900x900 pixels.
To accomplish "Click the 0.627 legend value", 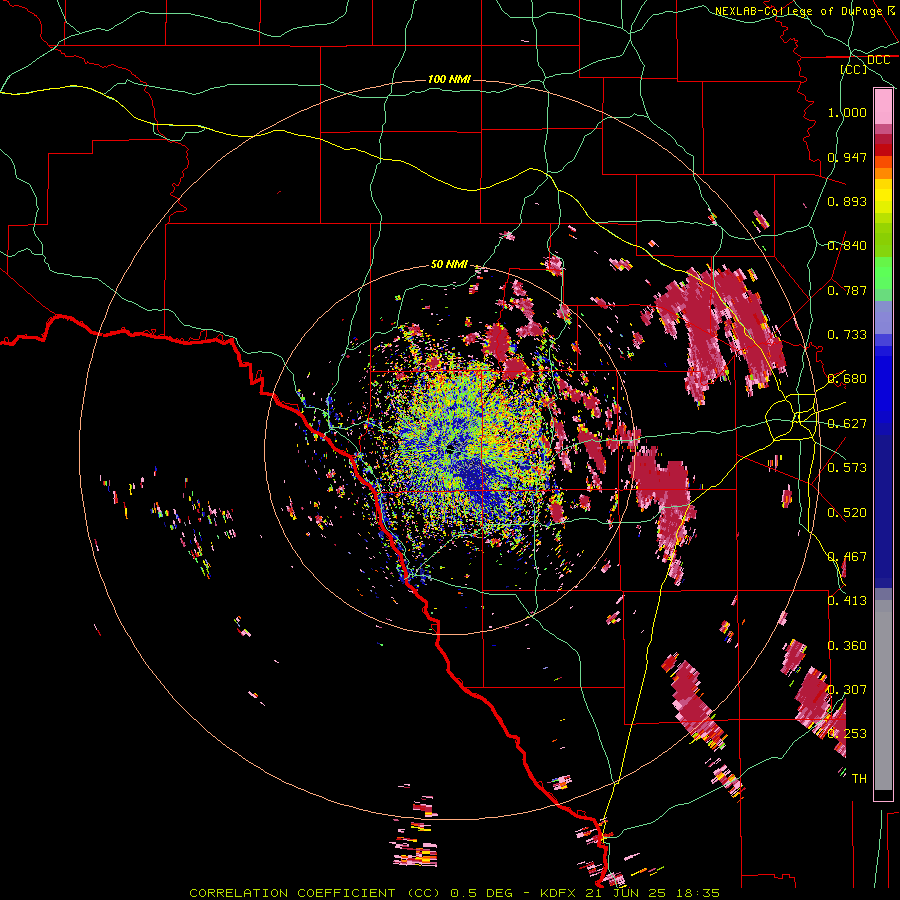I will pos(847,424).
